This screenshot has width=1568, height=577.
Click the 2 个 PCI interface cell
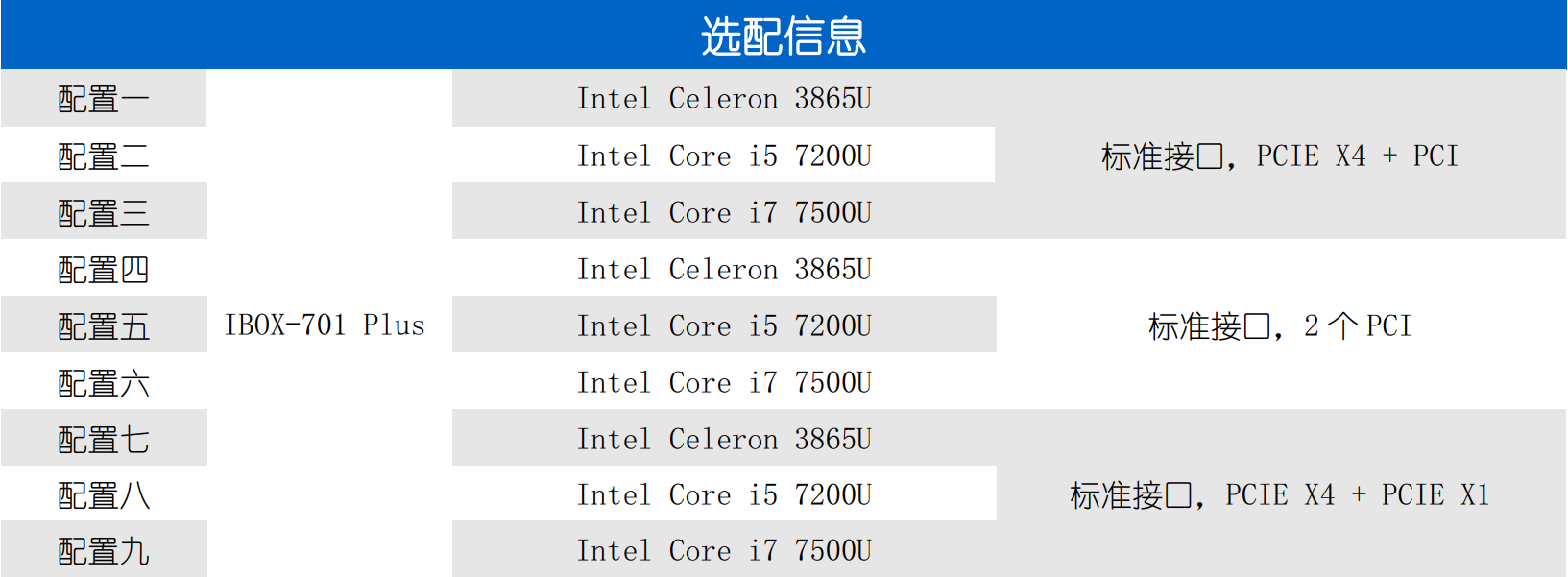click(1280, 325)
